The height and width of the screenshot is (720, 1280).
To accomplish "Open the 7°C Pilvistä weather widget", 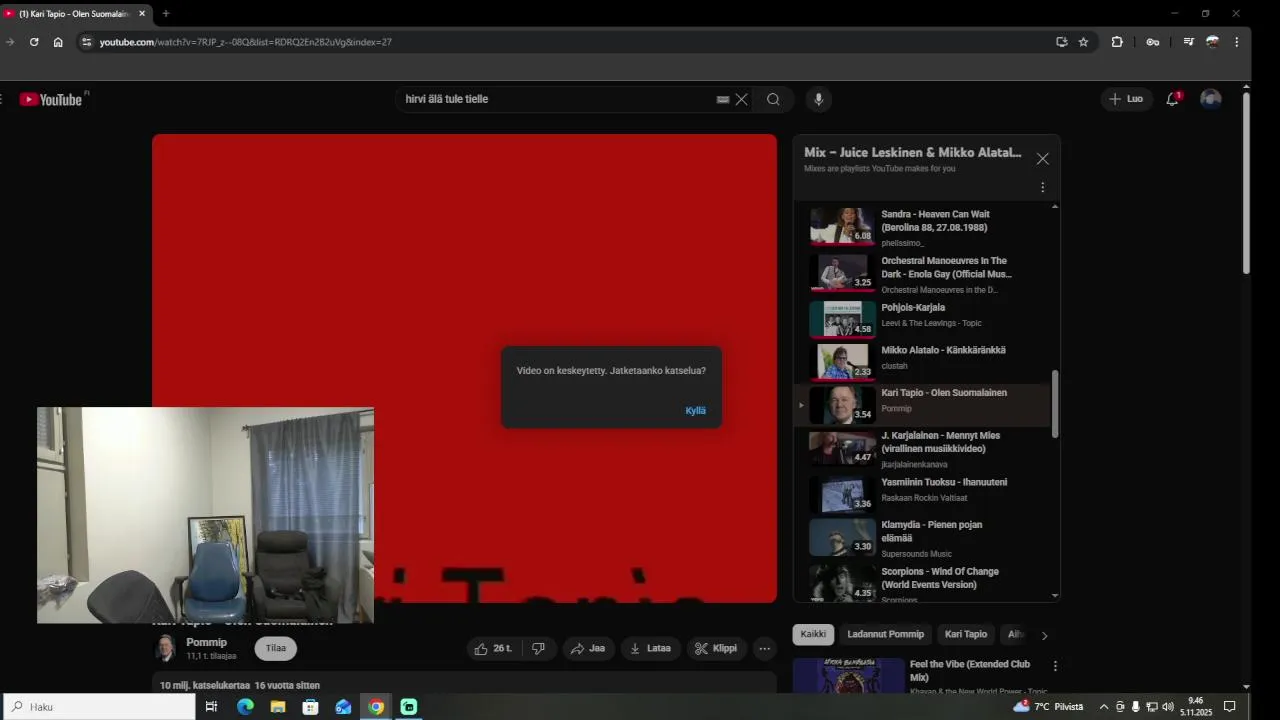I will tap(1048, 707).
